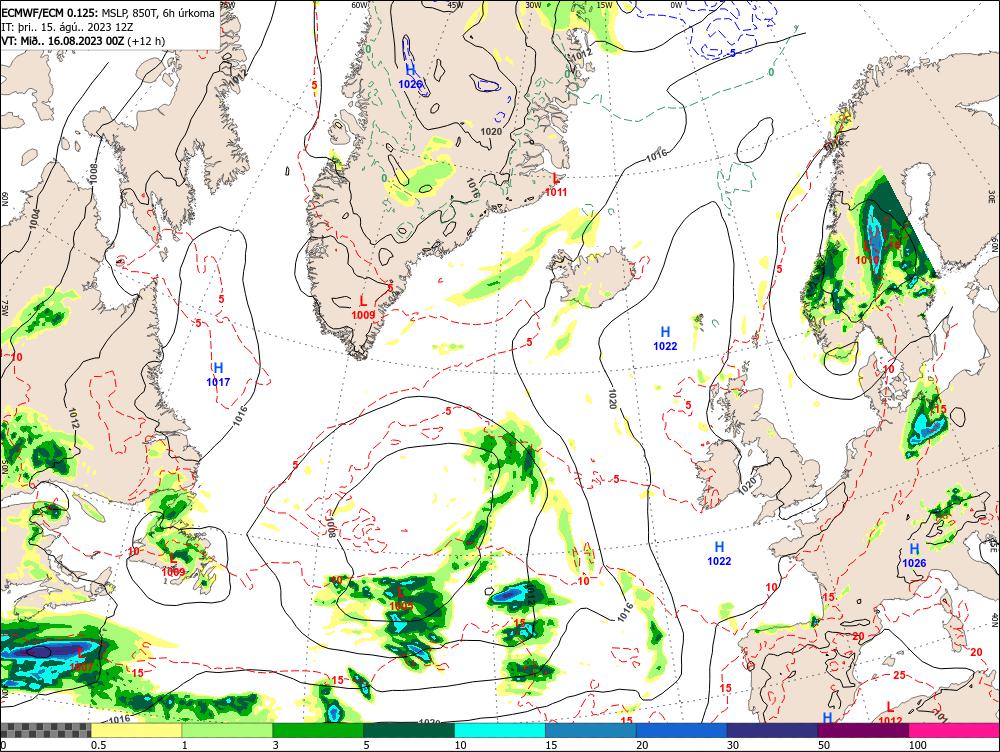Click the legend value 0.5
The height and width of the screenshot is (752, 1000).
pyautogui.click(x=98, y=745)
